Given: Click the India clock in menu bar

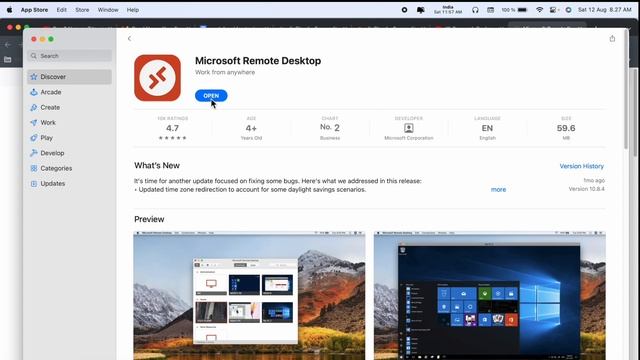Looking at the screenshot, I should coord(448,10).
